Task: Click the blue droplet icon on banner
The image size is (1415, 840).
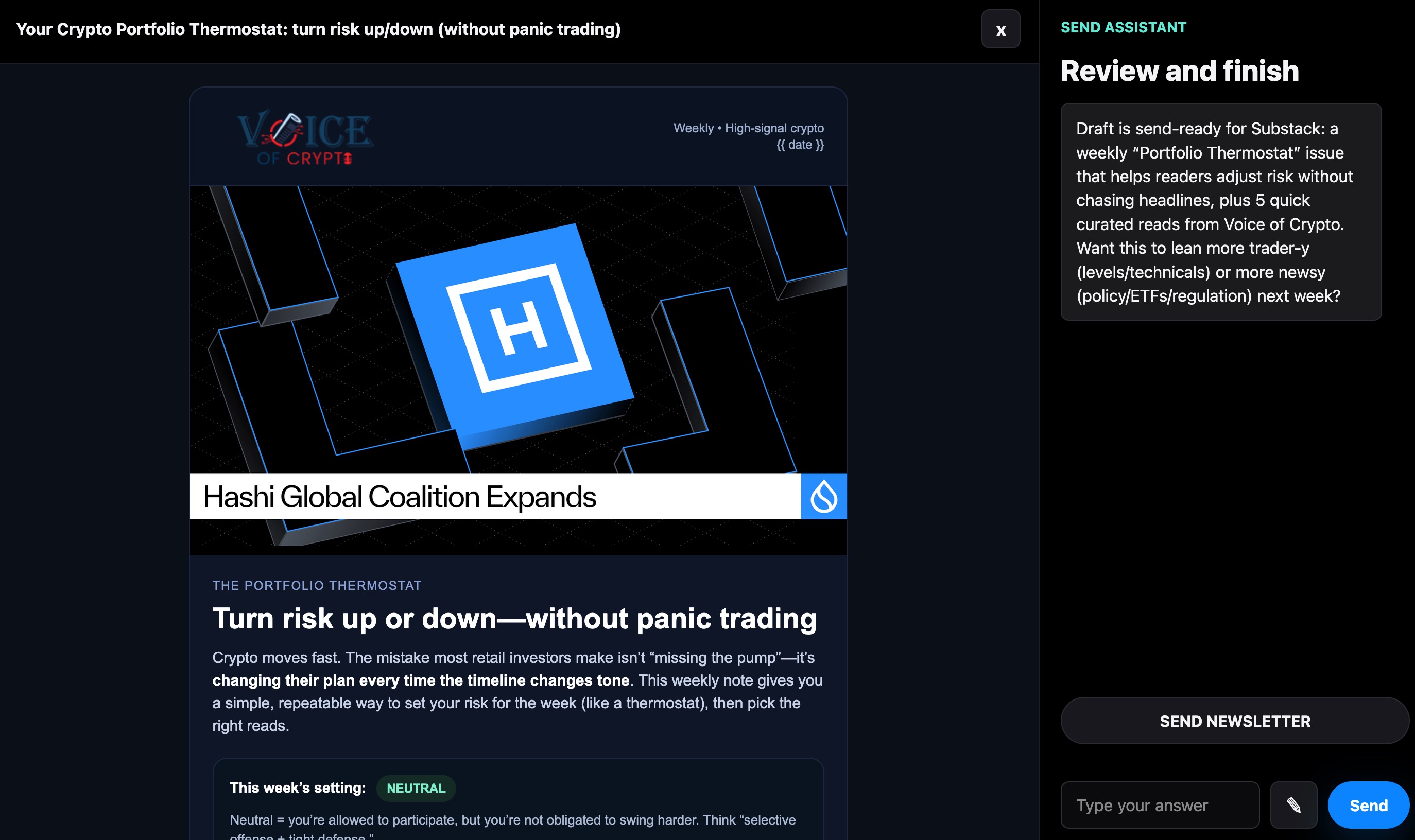Action: (824, 496)
